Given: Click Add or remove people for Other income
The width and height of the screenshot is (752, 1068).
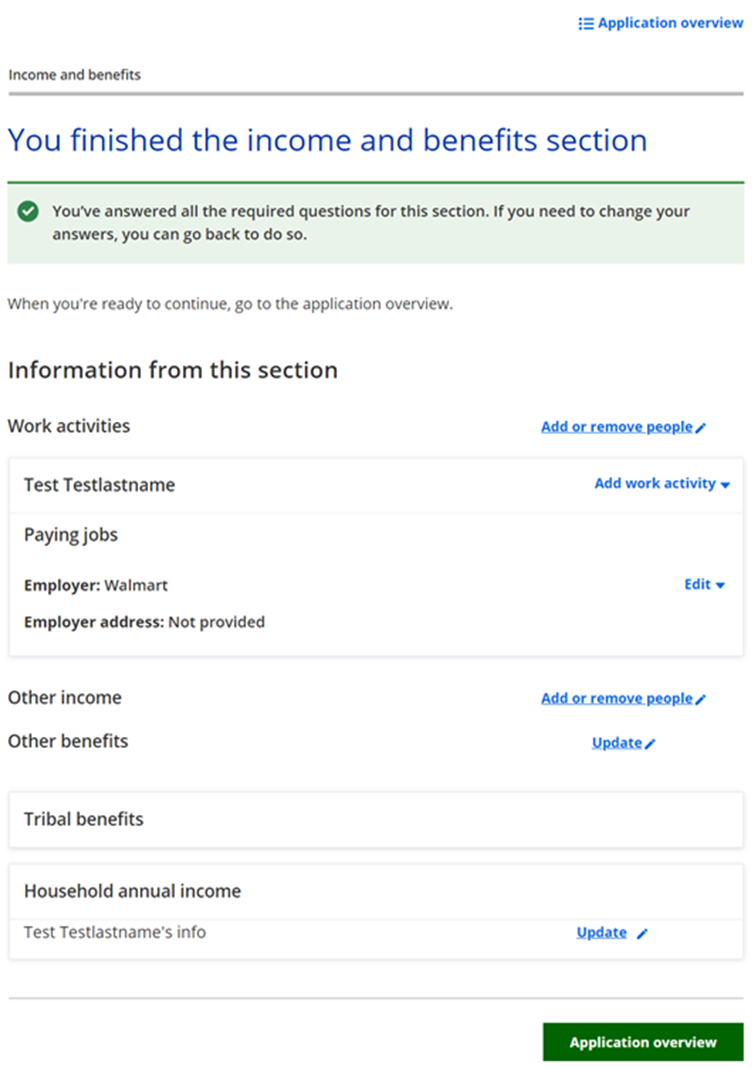Looking at the screenshot, I should [x=616, y=699].
